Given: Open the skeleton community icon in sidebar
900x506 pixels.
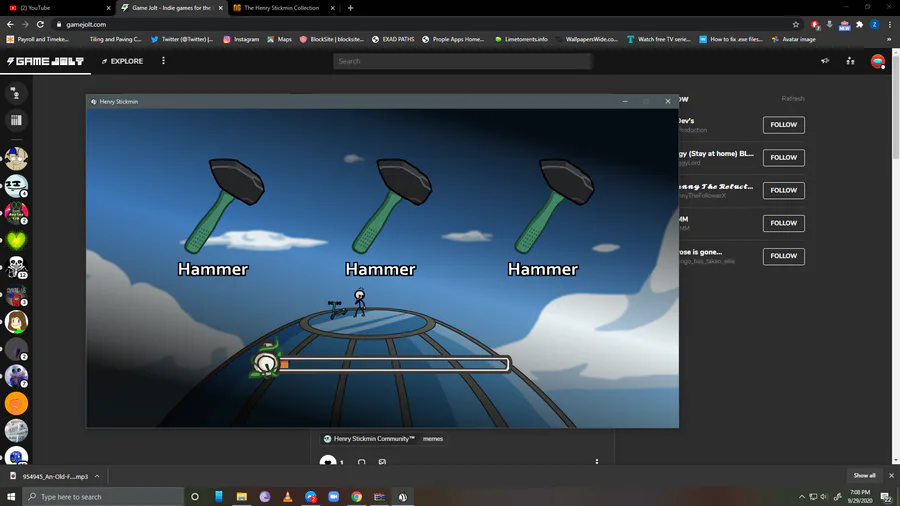Looking at the screenshot, I should 16,267.
